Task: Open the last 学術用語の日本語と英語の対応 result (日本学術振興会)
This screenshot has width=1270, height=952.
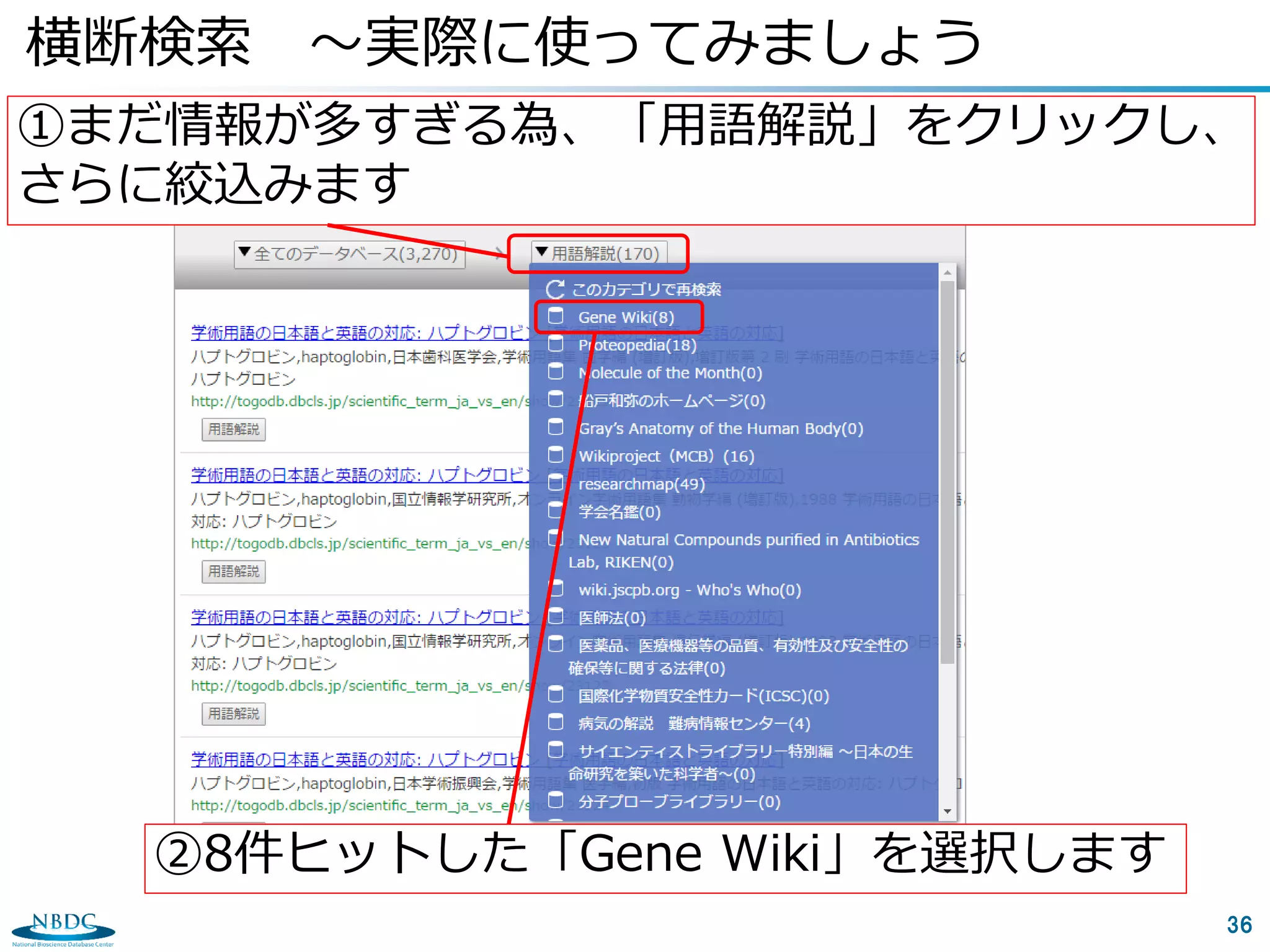Action: pos(360,759)
